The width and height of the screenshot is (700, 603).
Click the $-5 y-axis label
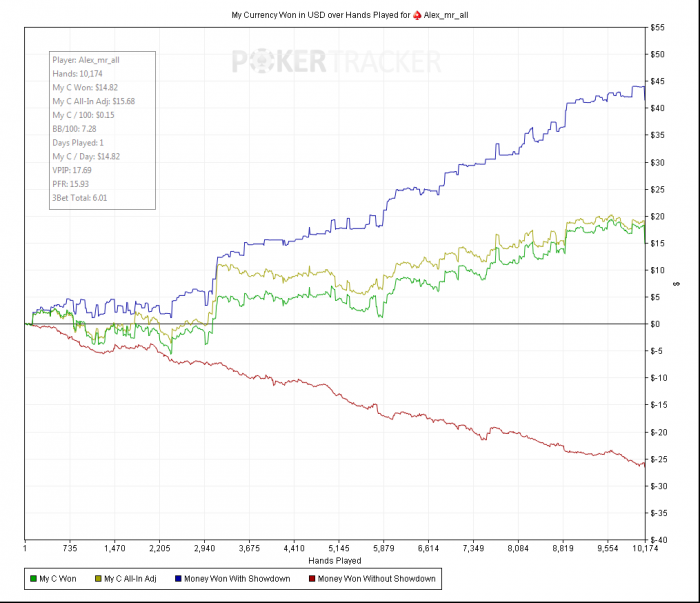[x=657, y=351]
